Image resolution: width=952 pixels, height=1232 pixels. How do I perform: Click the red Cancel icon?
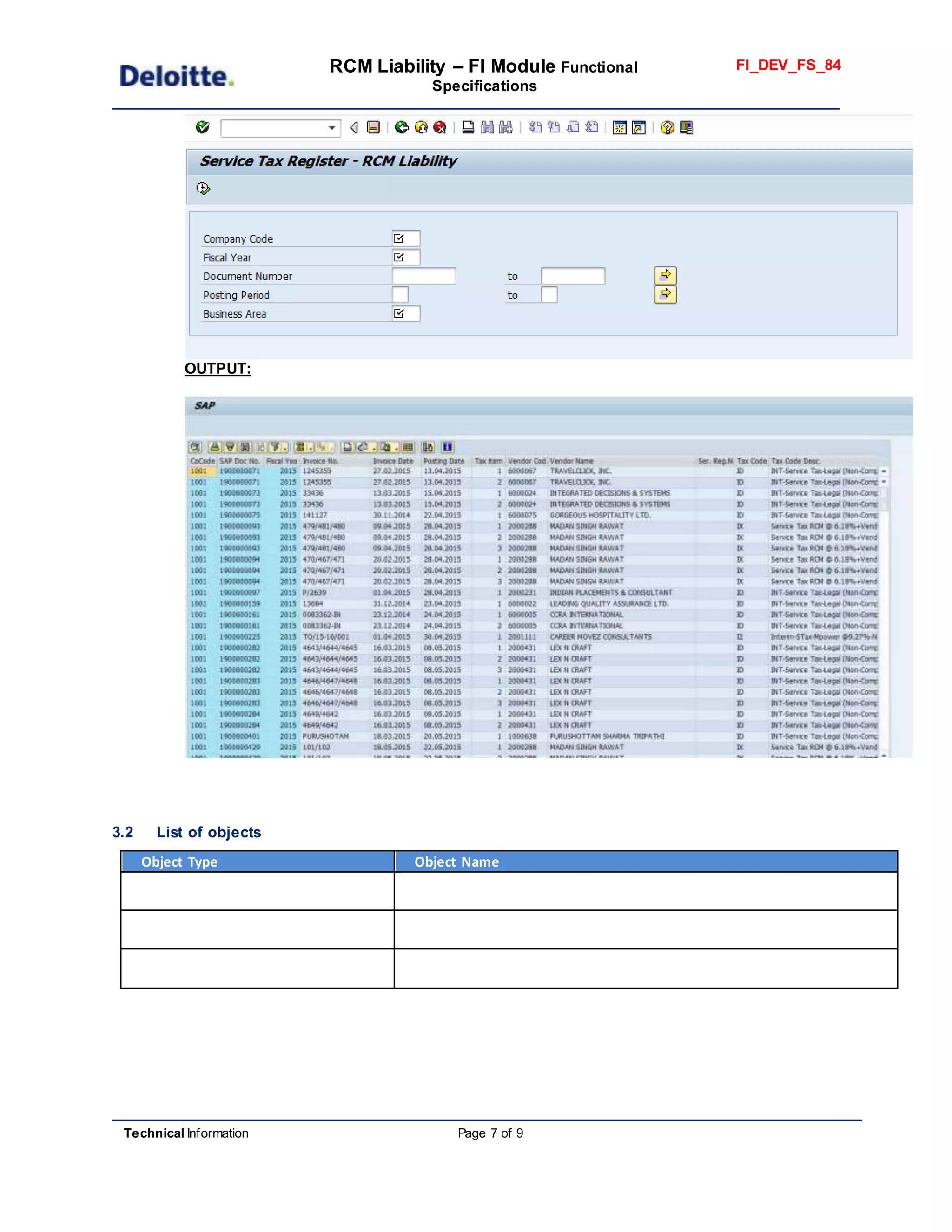(x=440, y=127)
